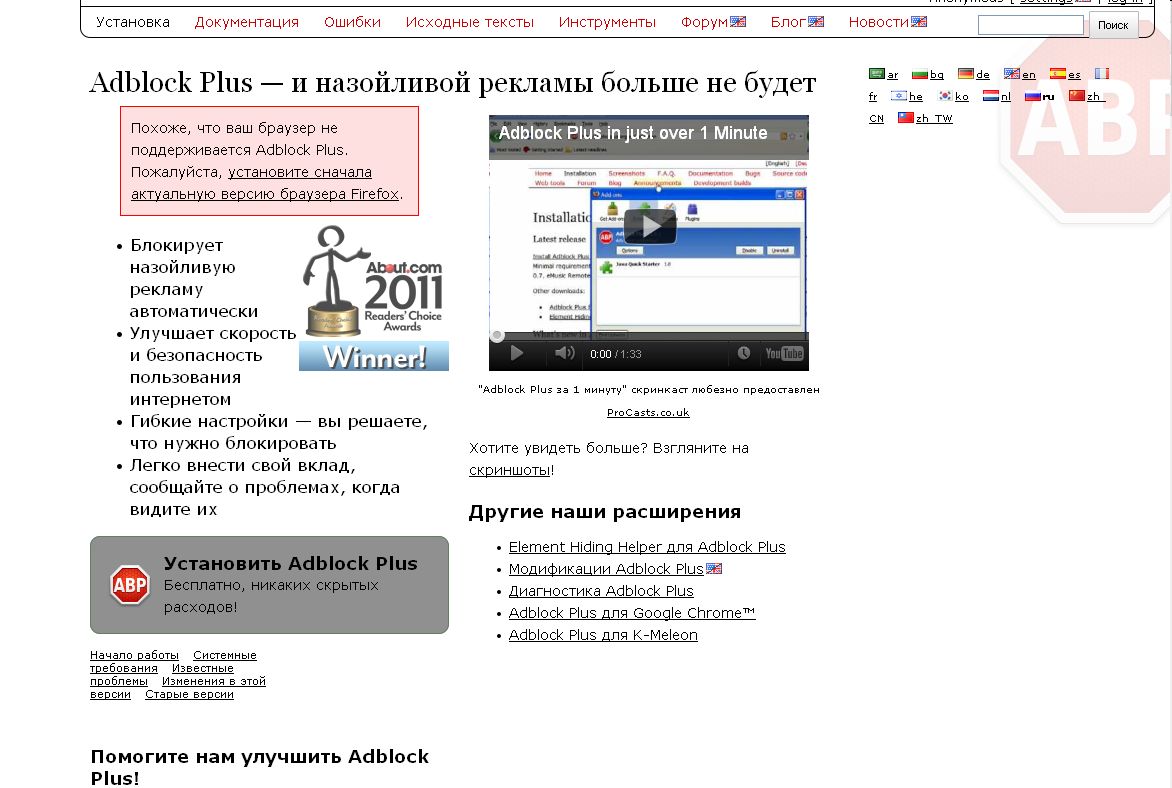Choose the English flag icon
Screen dimensions: 1172x788
[1012, 73]
